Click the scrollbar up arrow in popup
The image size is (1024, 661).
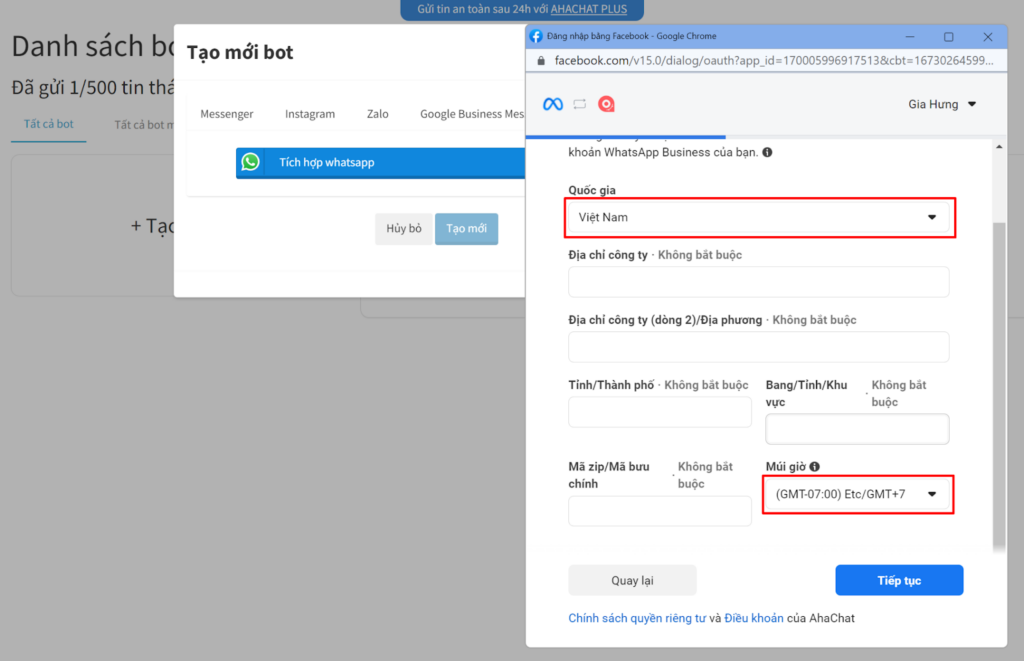[999, 147]
